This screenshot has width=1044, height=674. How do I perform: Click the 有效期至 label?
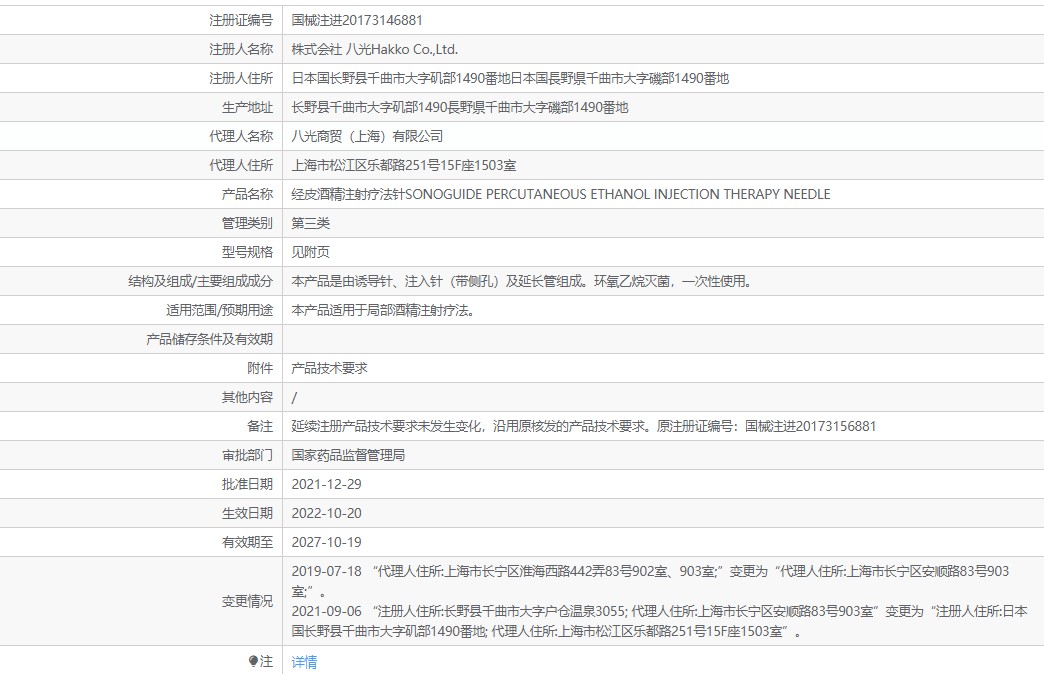[247, 542]
